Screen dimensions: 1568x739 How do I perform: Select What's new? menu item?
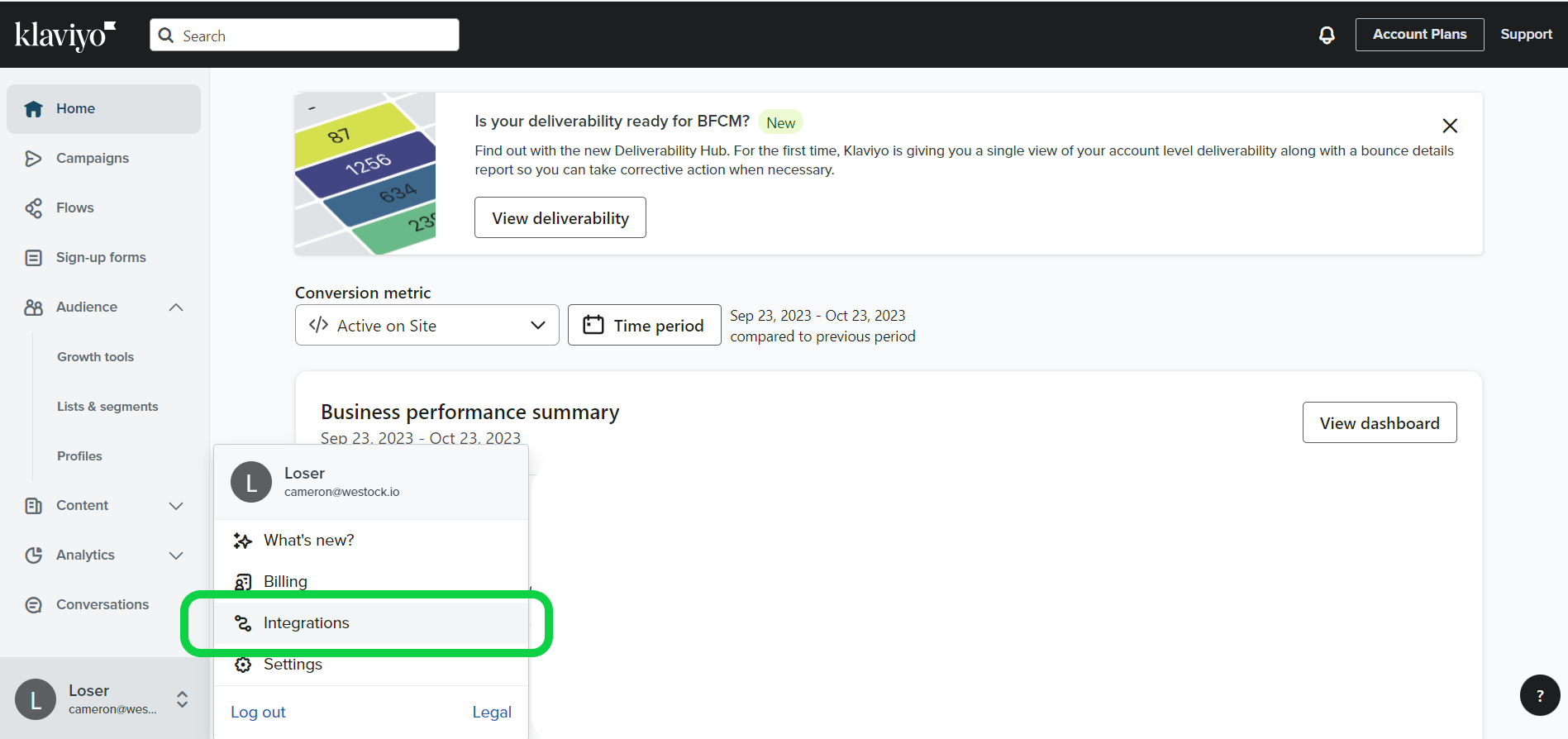(371, 541)
